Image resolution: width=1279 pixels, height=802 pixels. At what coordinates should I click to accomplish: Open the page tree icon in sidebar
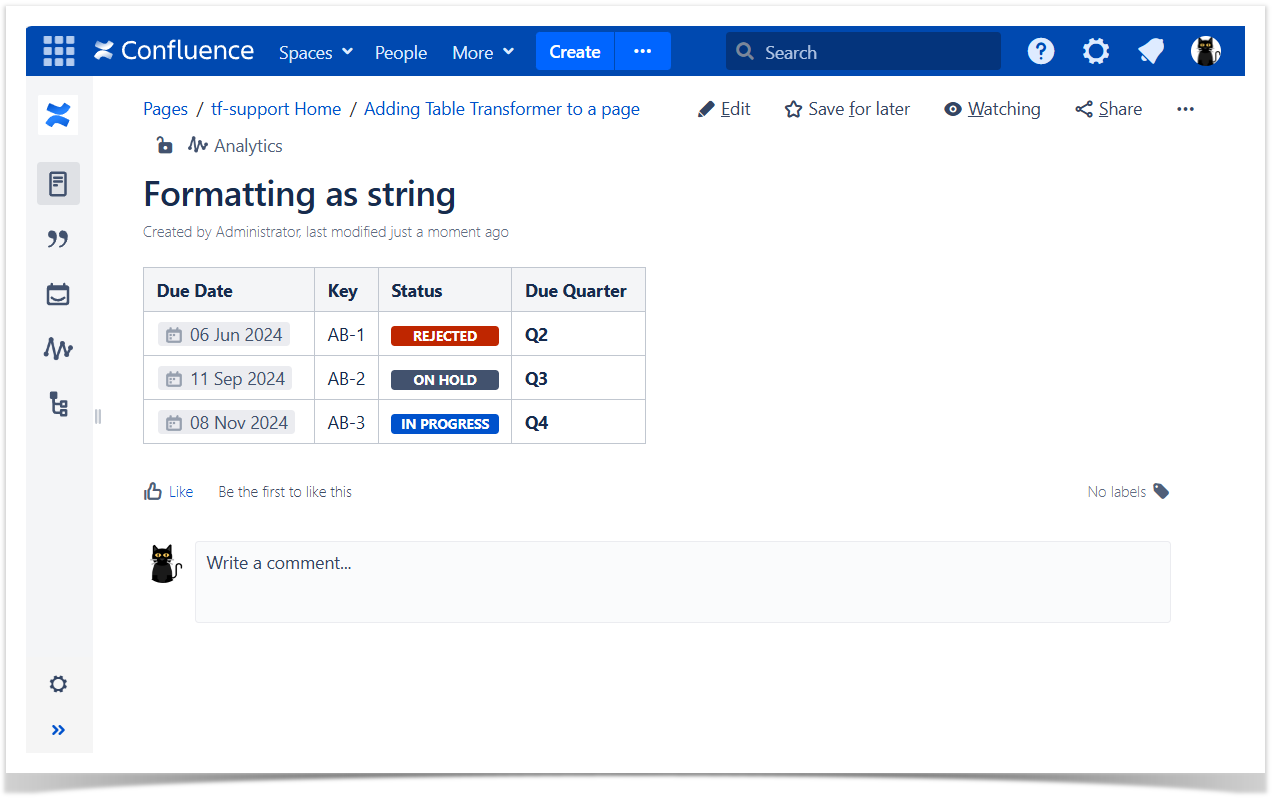(x=58, y=404)
